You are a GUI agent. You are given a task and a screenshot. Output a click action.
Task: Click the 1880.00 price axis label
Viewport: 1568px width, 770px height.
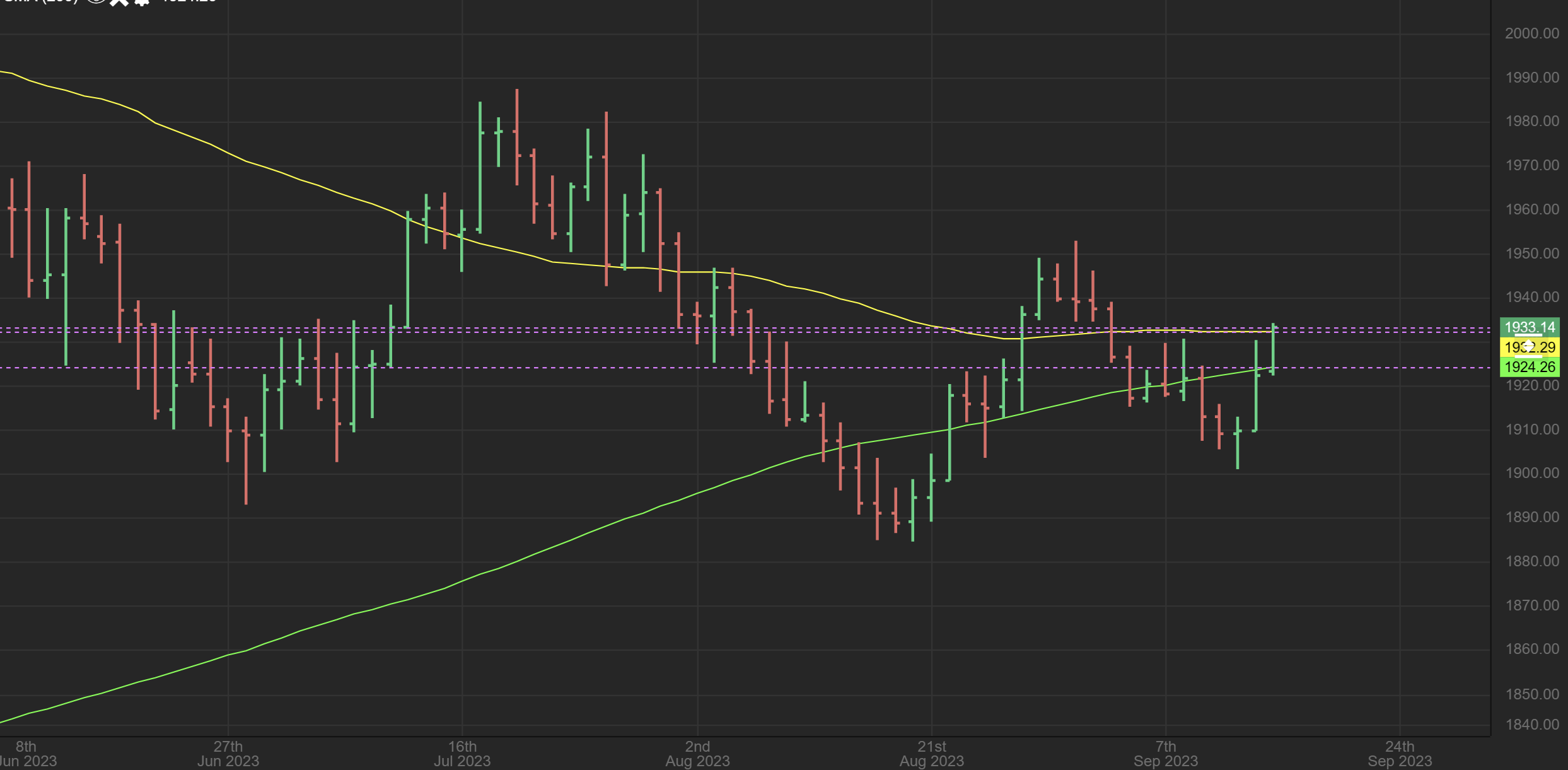(x=1531, y=561)
